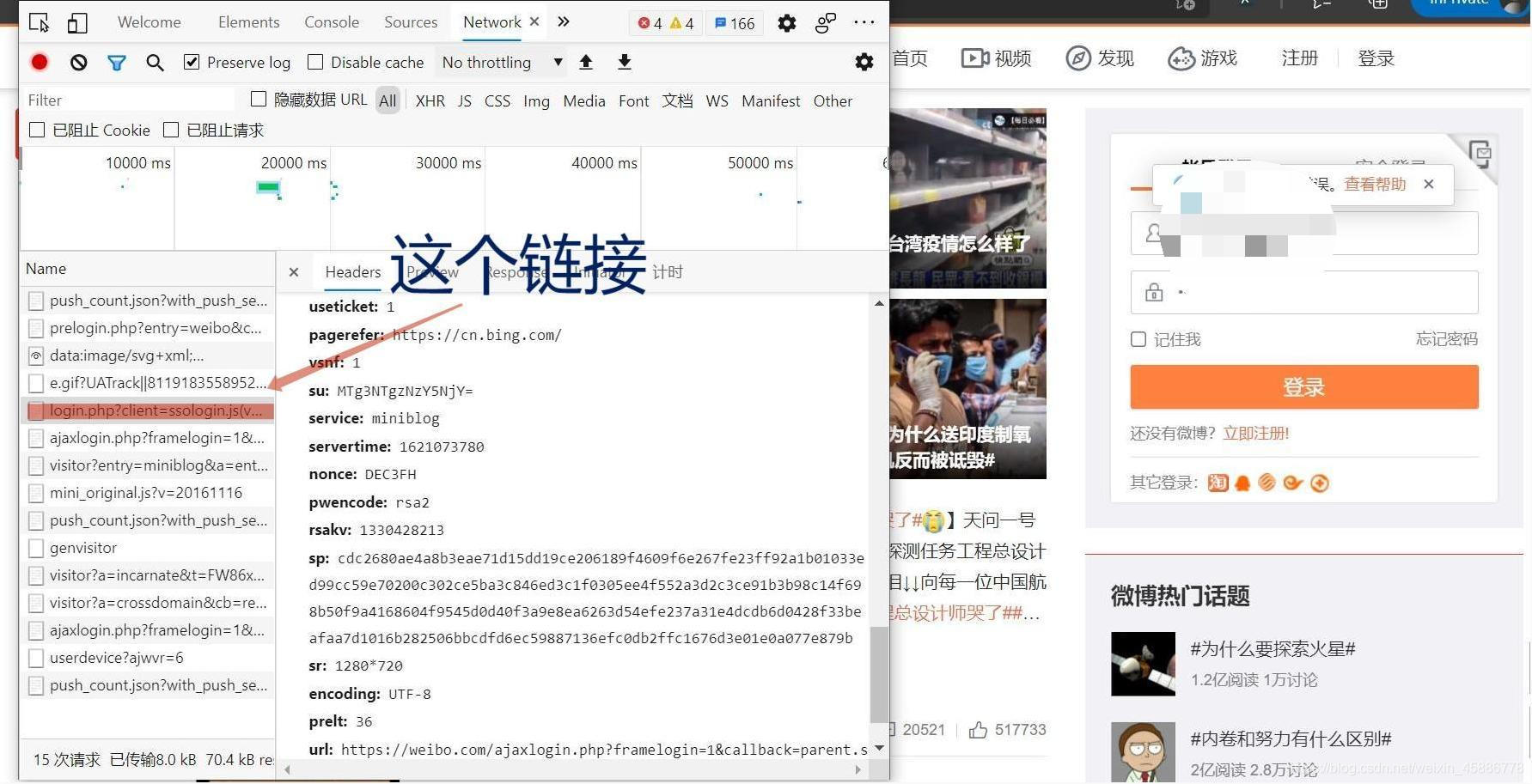Click the 忘记密码 link
This screenshot has width=1532, height=784.
[1447, 339]
